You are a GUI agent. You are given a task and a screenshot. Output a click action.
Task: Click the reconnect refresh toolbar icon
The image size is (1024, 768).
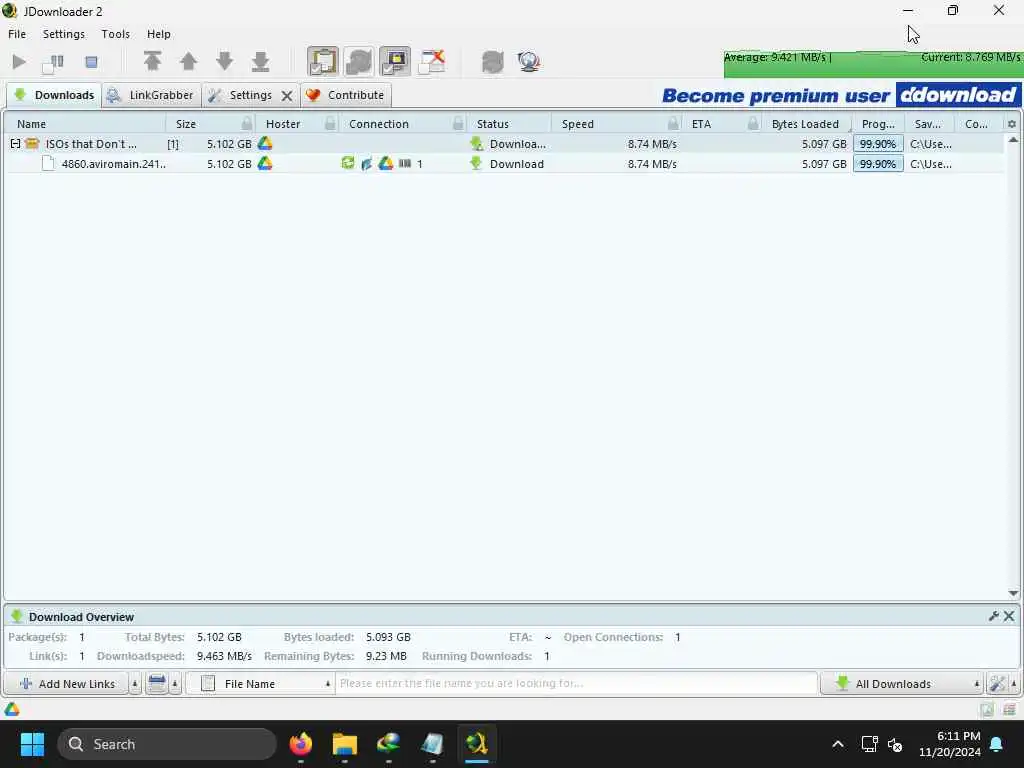tap(492, 62)
